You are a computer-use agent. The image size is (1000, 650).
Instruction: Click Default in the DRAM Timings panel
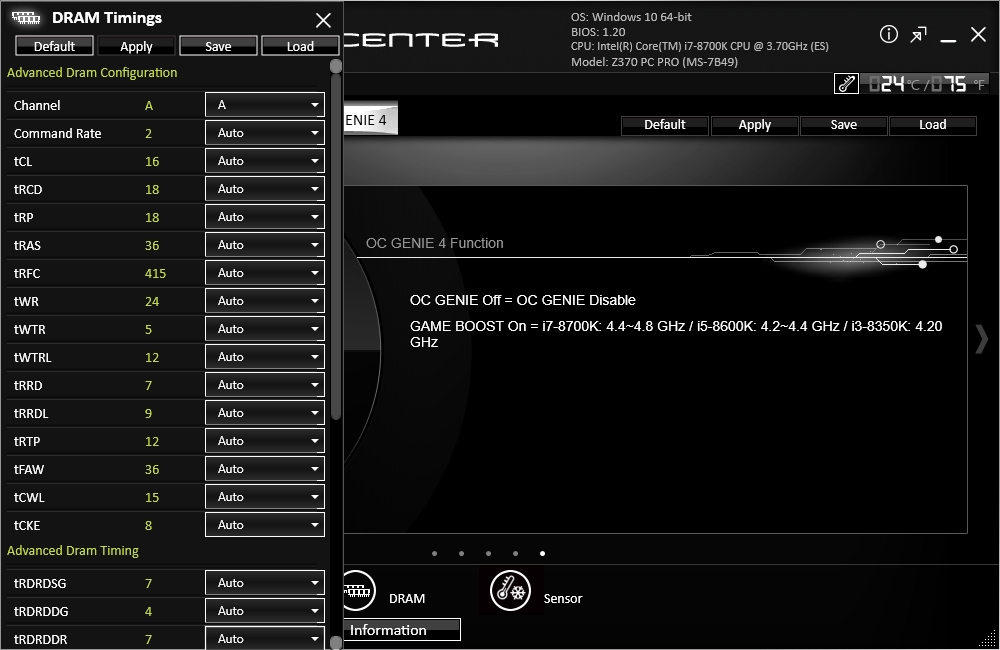[x=54, y=46]
